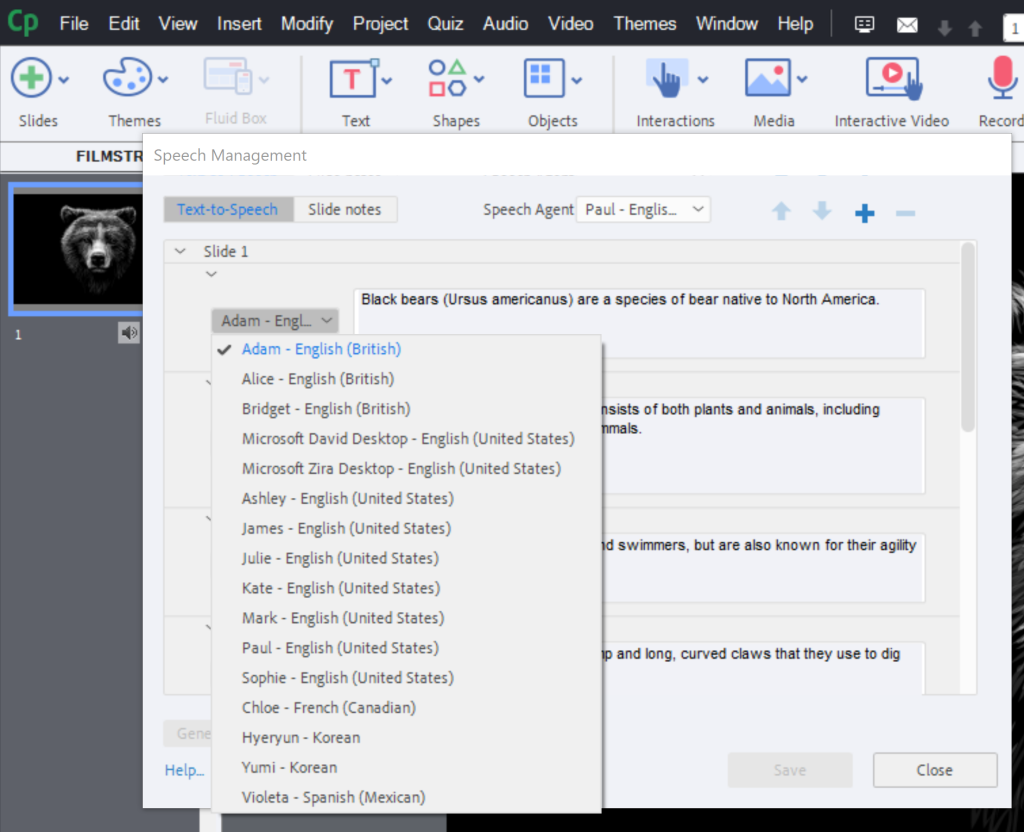Switch to the Slide notes view
The height and width of the screenshot is (832, 1024).
(344, 210)
